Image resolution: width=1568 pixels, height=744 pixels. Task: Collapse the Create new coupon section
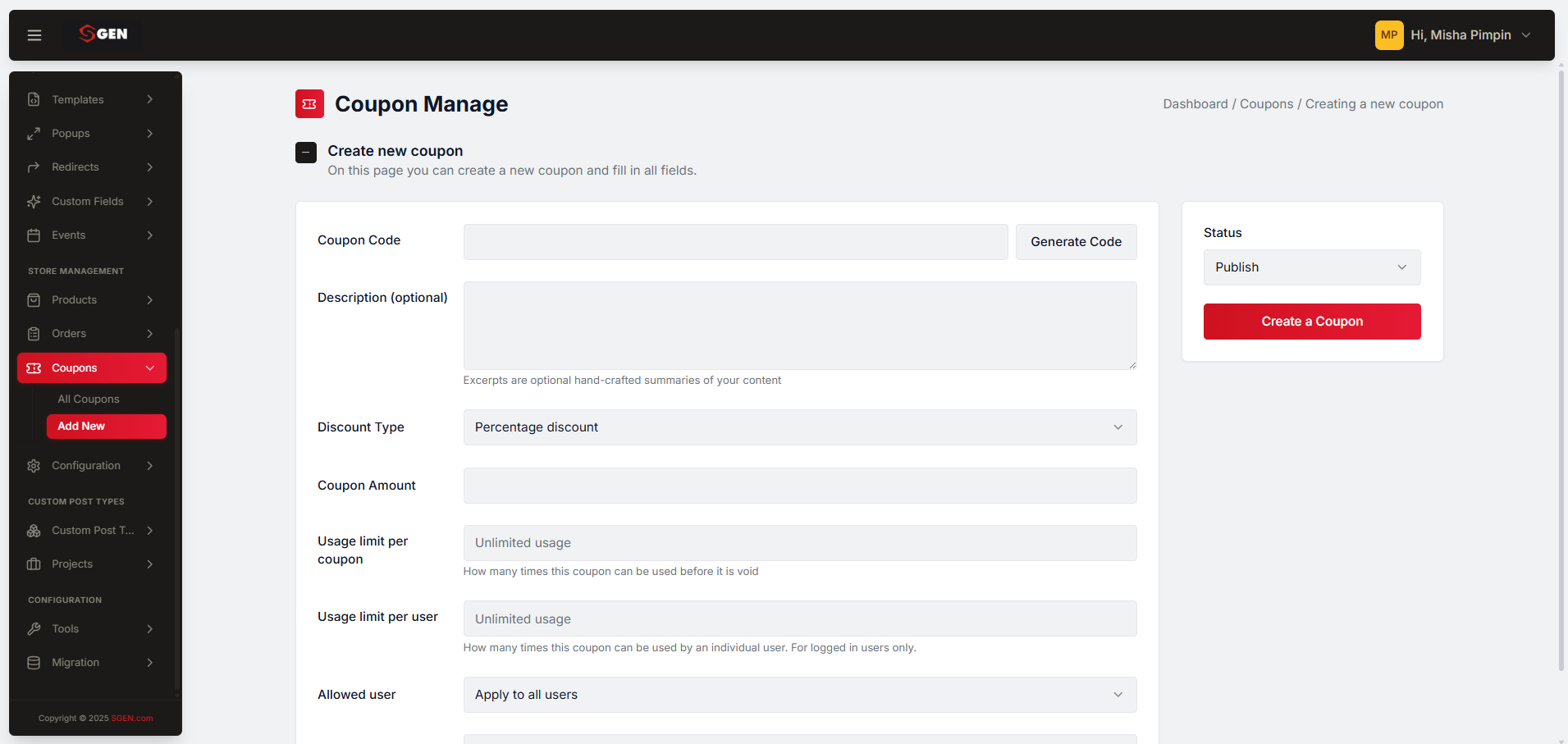tap(306, 153)
